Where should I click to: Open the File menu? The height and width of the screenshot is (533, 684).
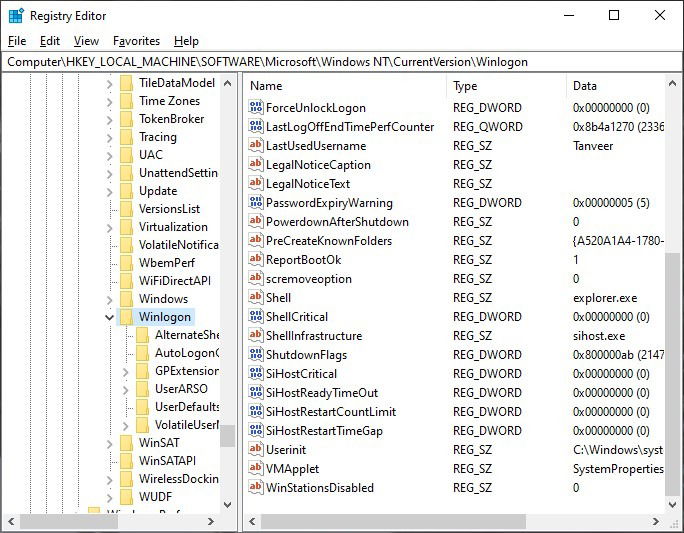17,41
